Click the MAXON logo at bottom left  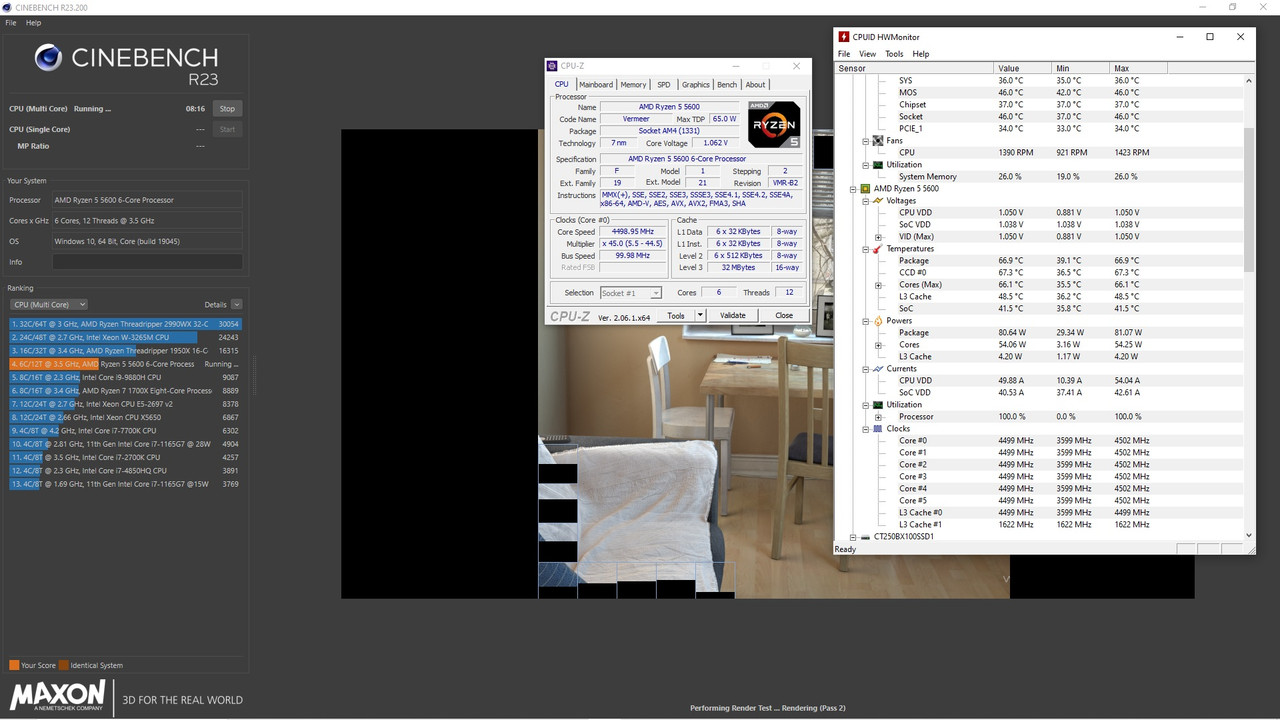point(57,694)
